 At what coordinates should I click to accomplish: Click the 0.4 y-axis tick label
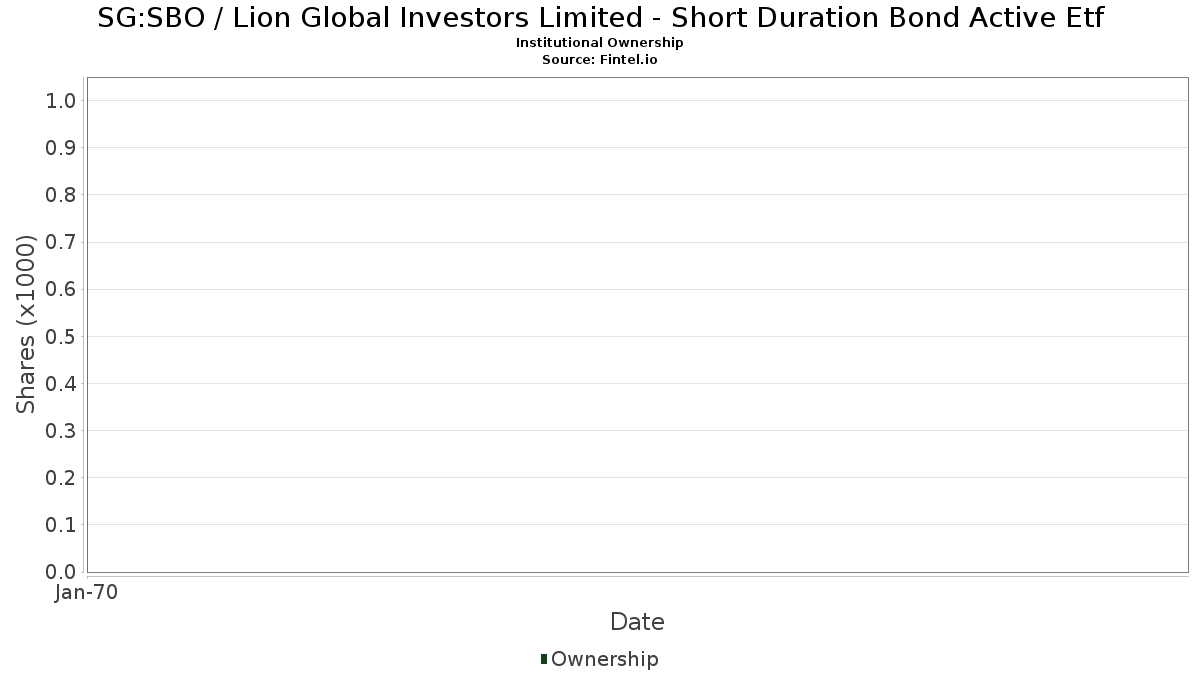pyautogui.click(x=61, y=384)
